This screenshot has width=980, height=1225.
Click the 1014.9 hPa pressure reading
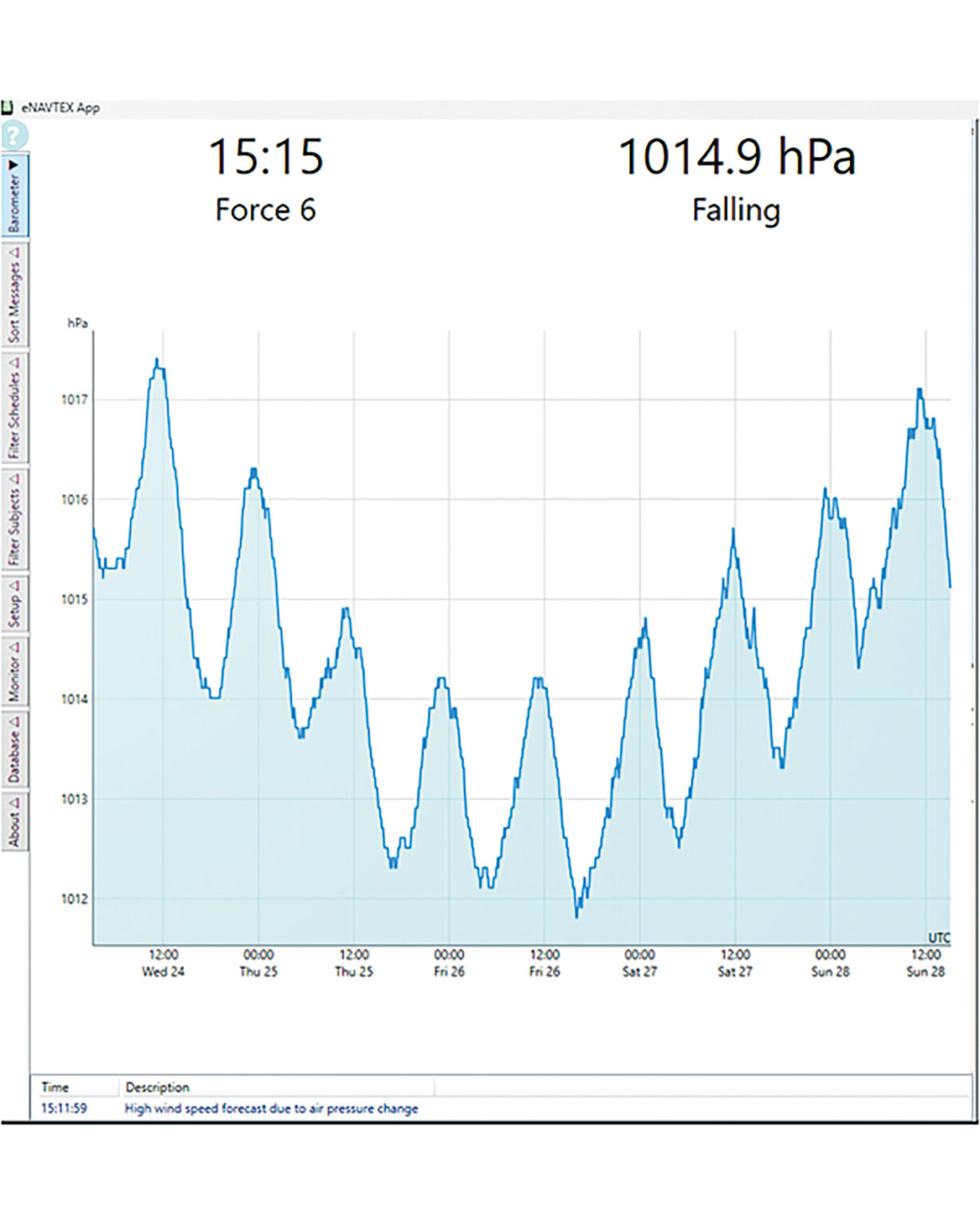click(737, 156)
